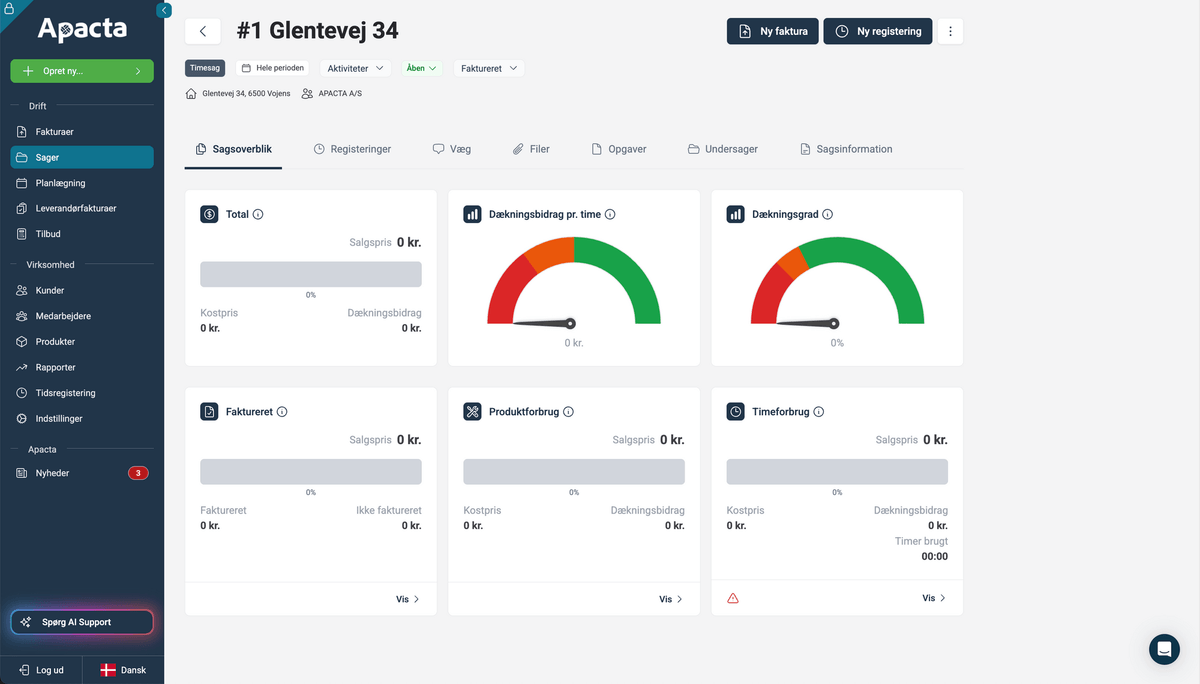Click the back arrow beside the case title
Screen dimensions: 1200x684
[x=203, y=31]
